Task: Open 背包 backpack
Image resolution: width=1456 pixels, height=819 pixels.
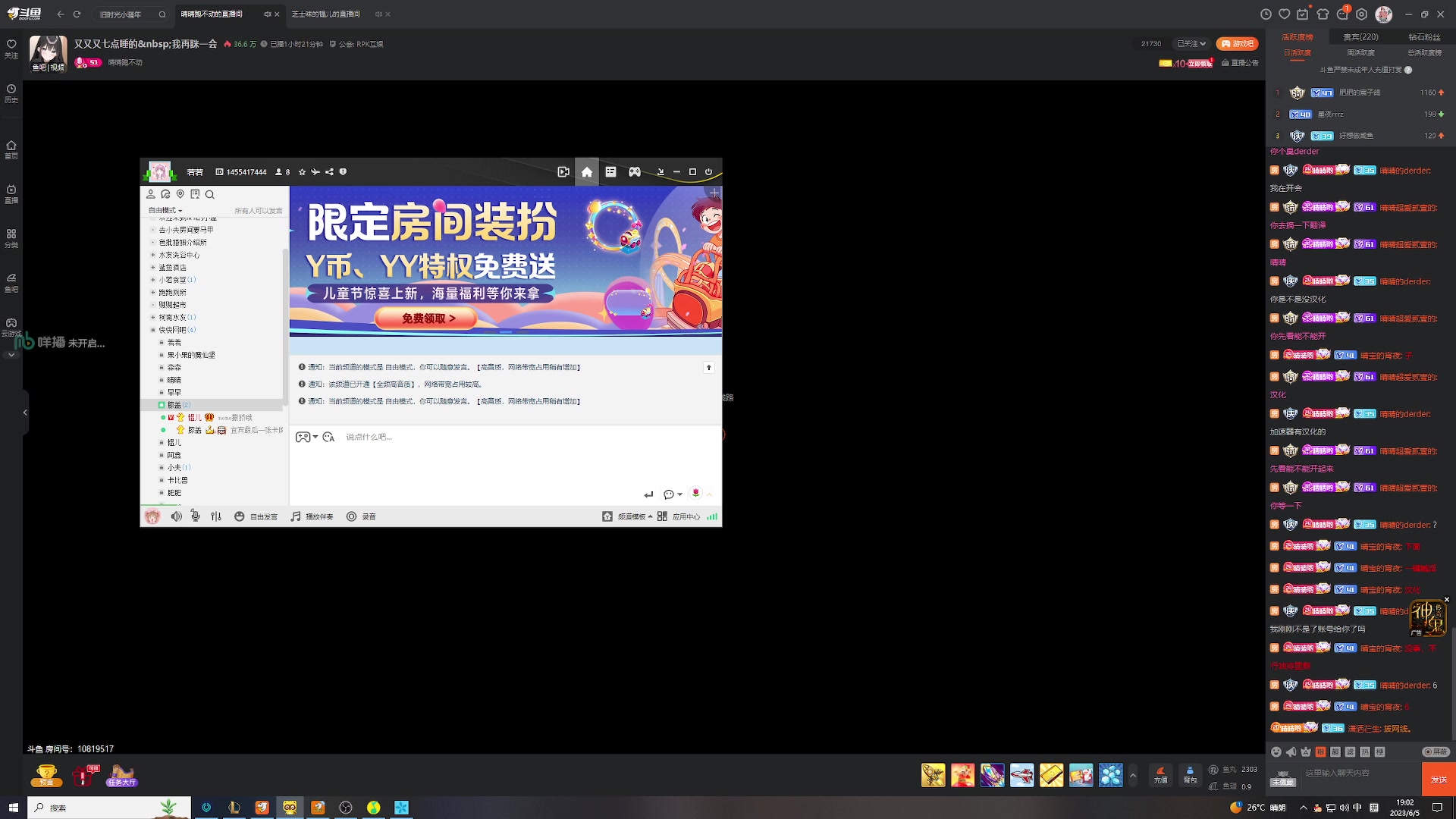Action: pyautogui.click(x=1190, y=774)
